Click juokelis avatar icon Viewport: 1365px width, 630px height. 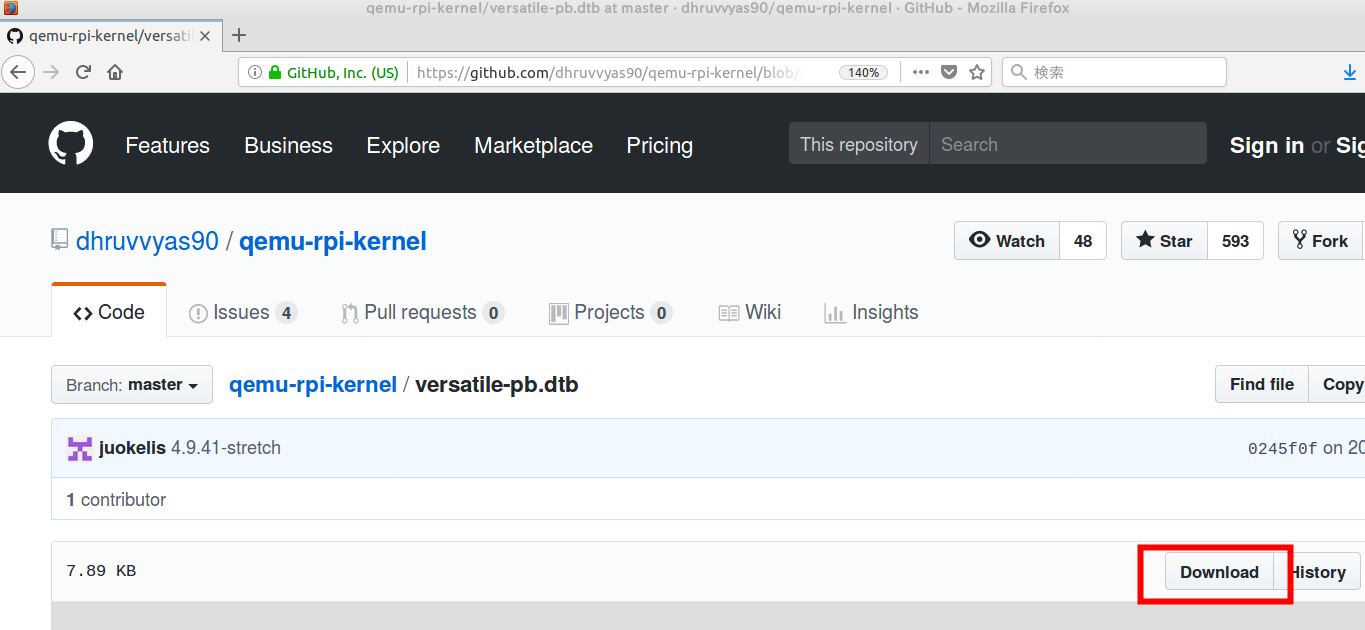coord(80,448)
